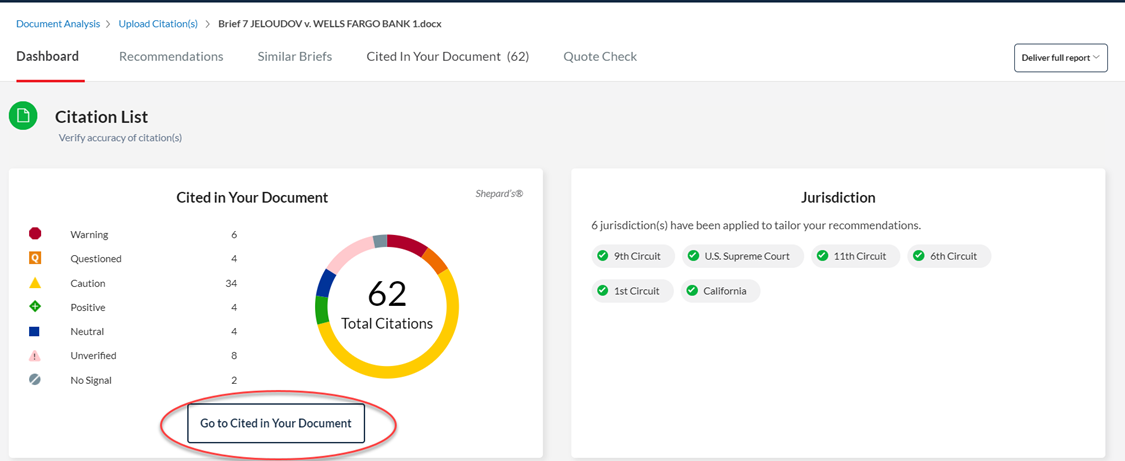Open the Similar Briefs tab

tap(295, 57)
